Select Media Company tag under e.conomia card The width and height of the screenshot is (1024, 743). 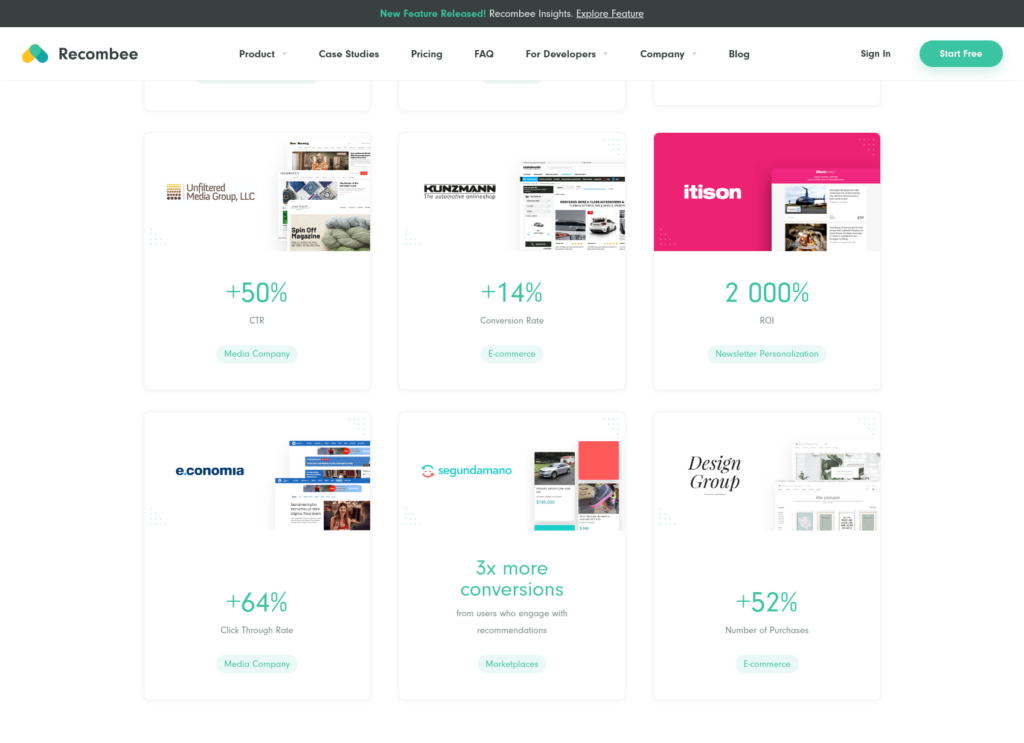click(x=257, y=664)
